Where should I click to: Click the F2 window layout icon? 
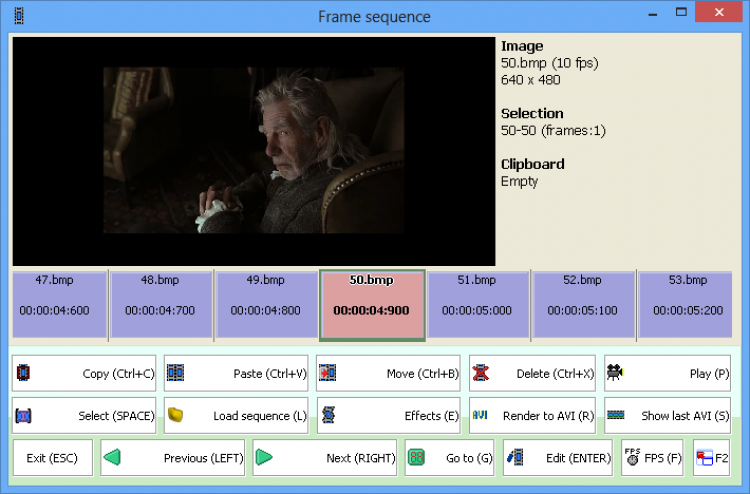coord(704,458)
